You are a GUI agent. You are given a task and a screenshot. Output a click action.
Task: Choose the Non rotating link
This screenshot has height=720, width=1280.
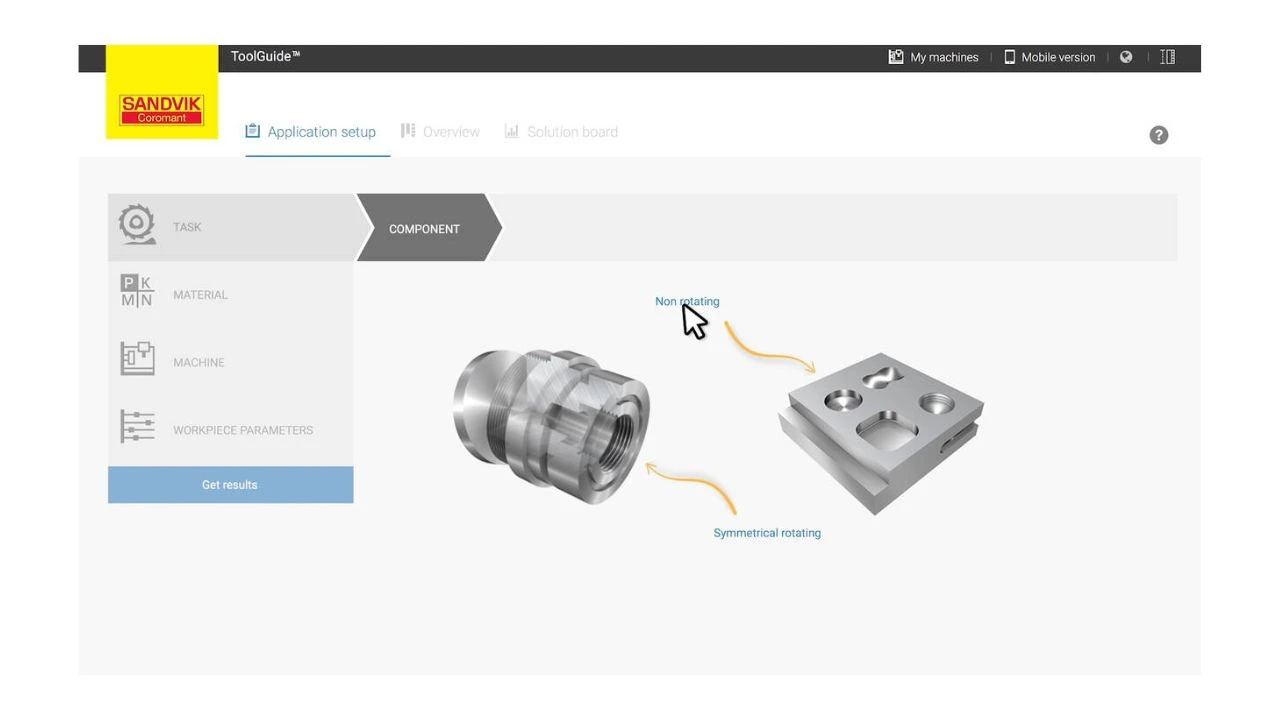coord(687,301)
